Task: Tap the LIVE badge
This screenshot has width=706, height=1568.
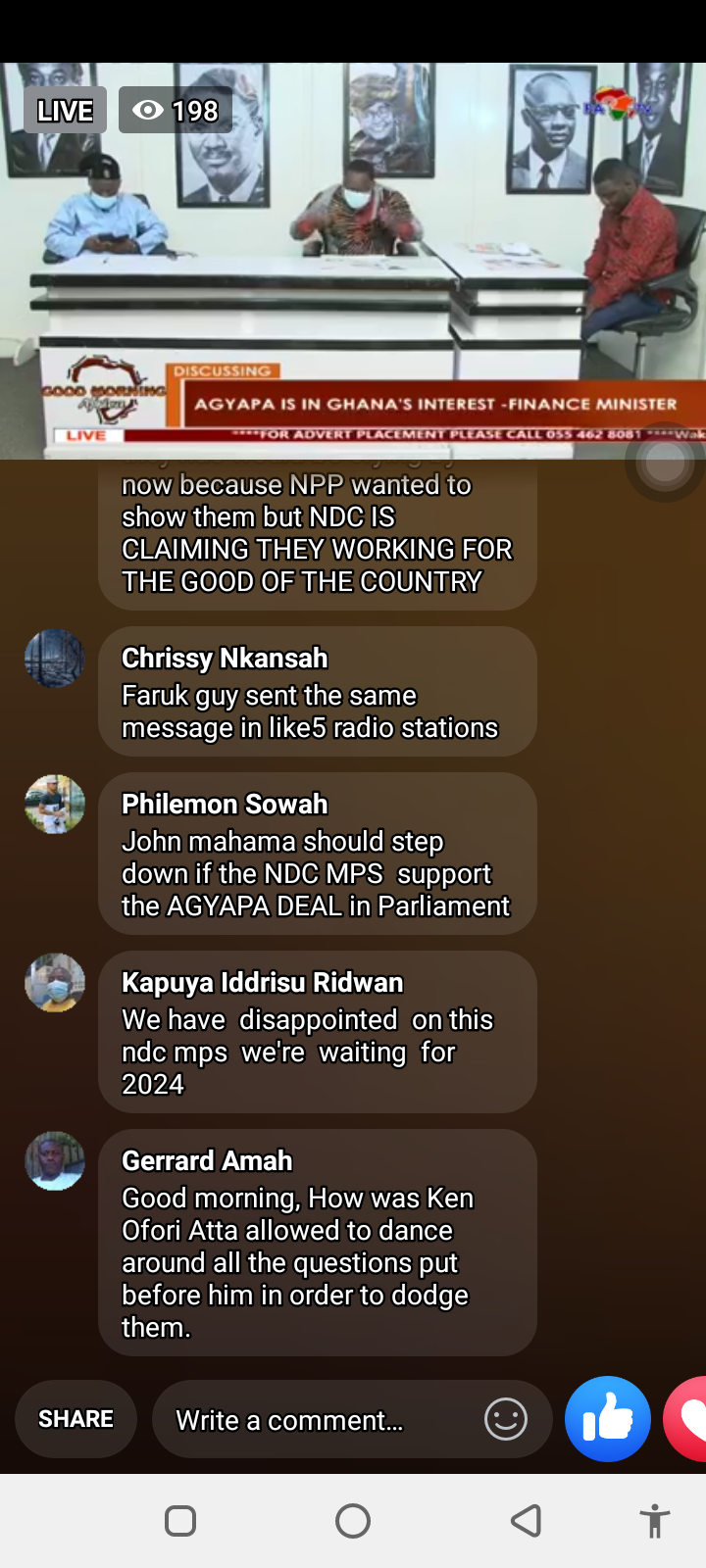Action: click(x=66, y=110)
